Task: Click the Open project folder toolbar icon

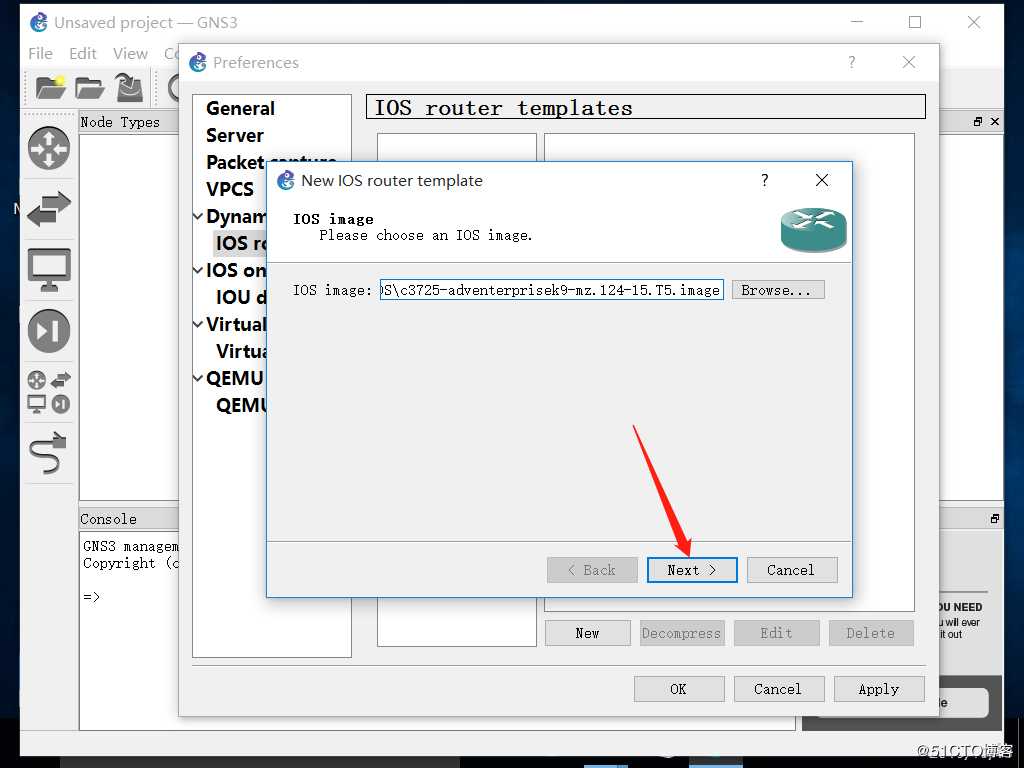Action: coord(89,87)
